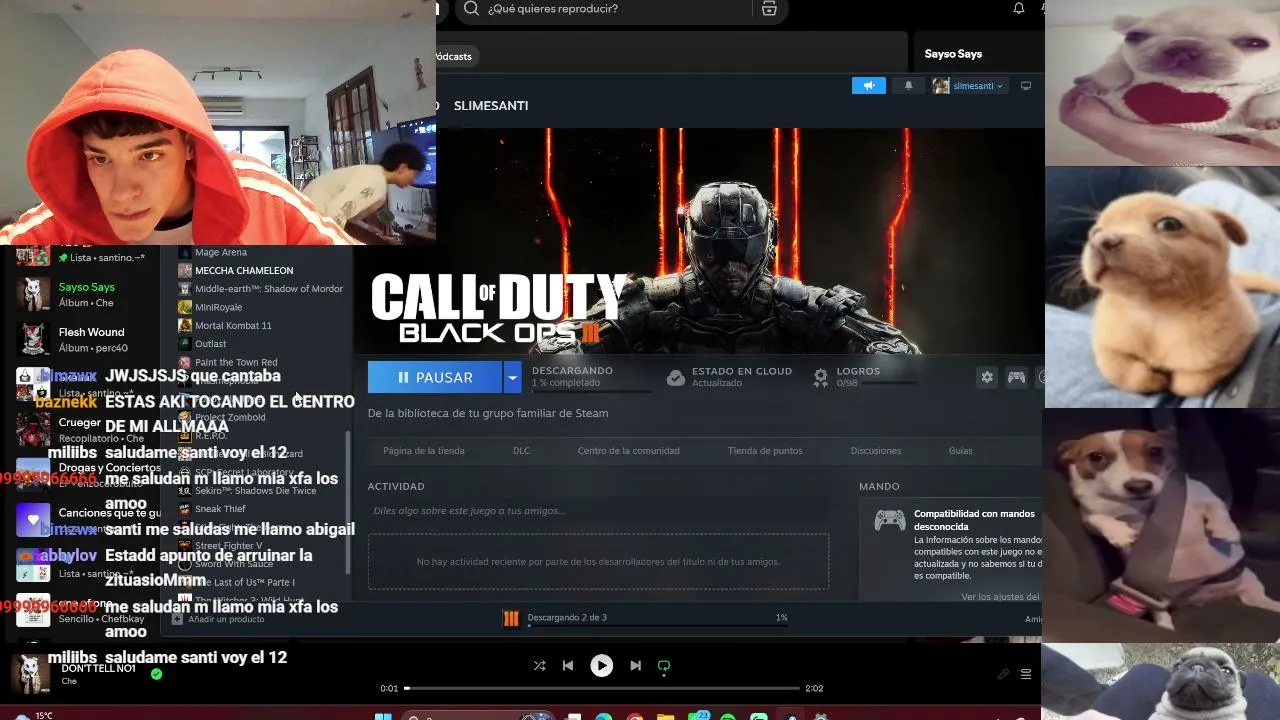The height and width of the screenshot is (720, 1280).
Task: Select Mortal Kombat 11 in library
Action: [x=233, y=325]
